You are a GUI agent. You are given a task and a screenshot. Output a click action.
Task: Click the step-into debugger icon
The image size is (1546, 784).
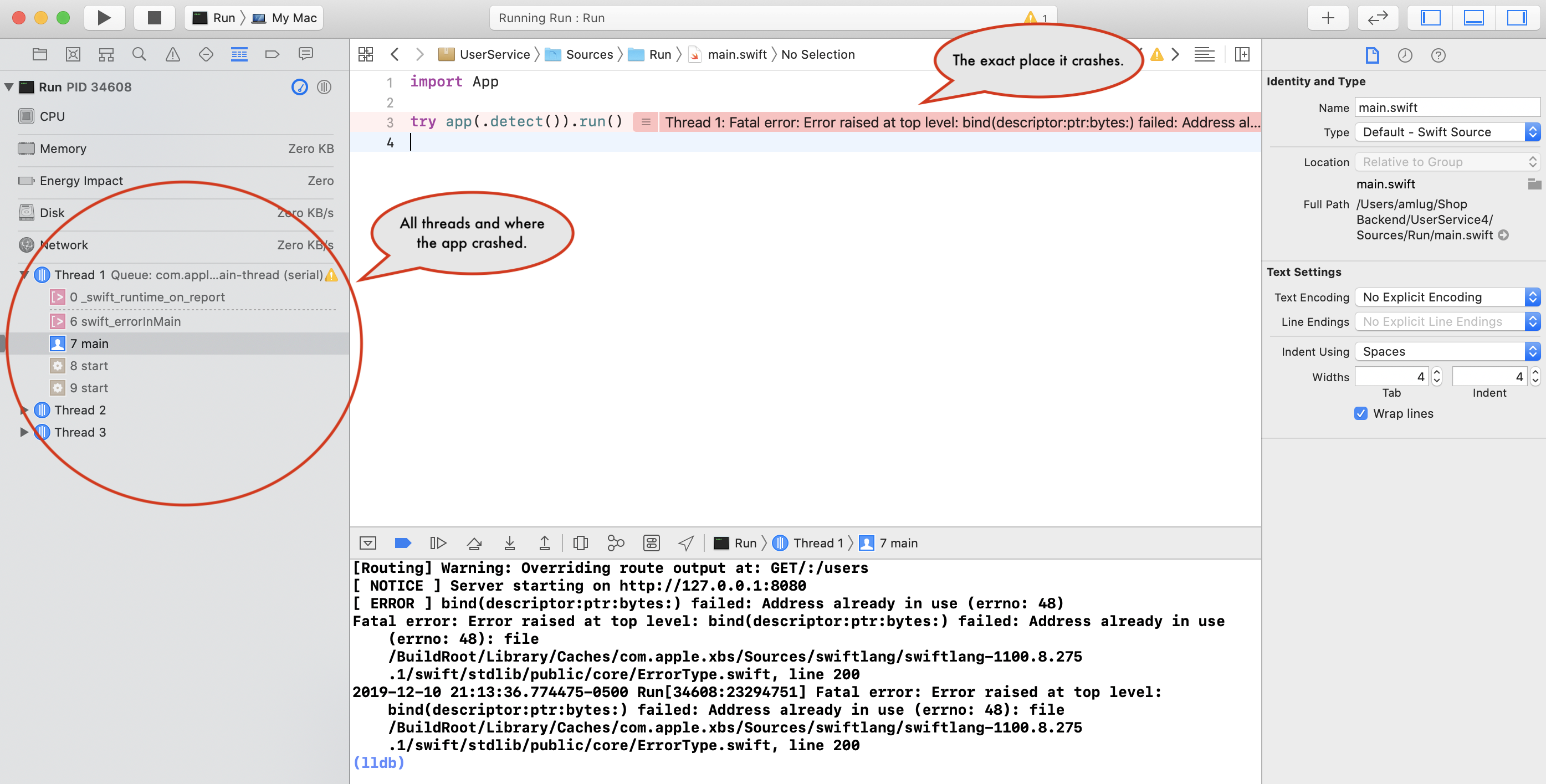coord(510,543)
